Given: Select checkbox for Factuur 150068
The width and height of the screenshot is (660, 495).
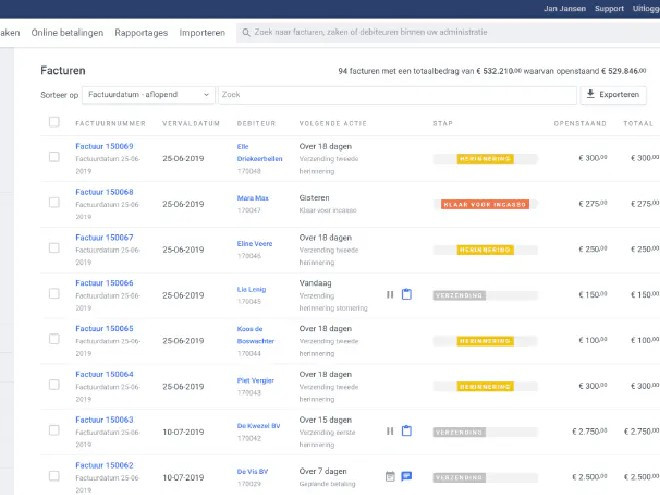Looking at the screenshot, I should click(54, 202).
